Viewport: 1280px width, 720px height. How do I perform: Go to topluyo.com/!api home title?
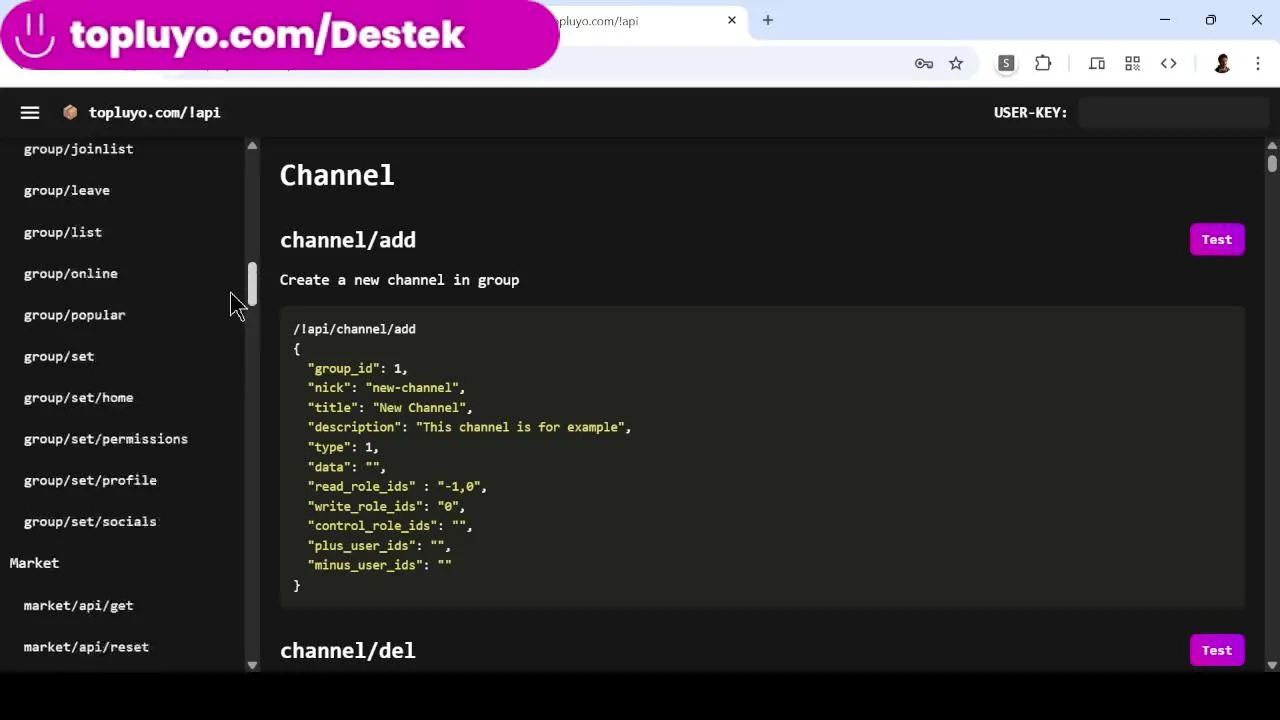[x=154, y=113]
